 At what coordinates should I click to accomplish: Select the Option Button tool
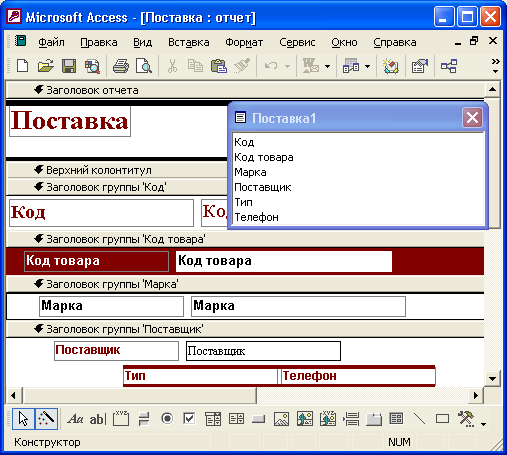point(167,419)
